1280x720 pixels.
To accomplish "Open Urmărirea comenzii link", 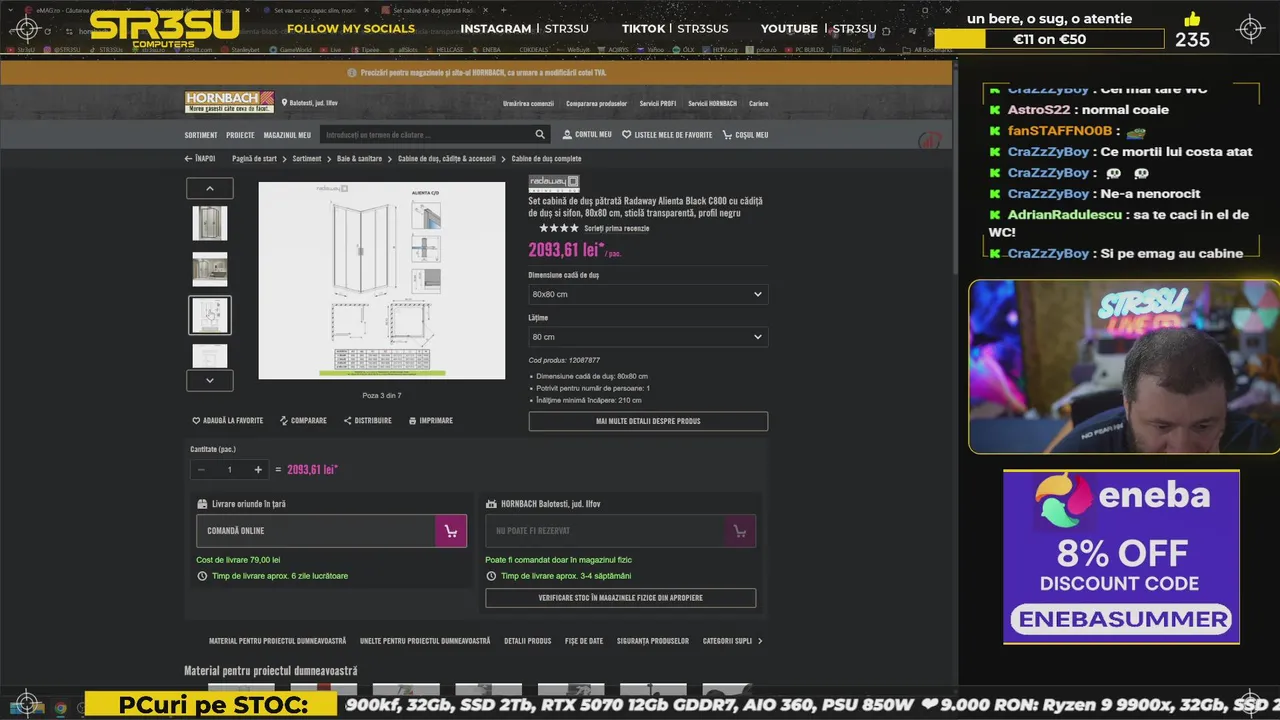I will coord(528,104).
